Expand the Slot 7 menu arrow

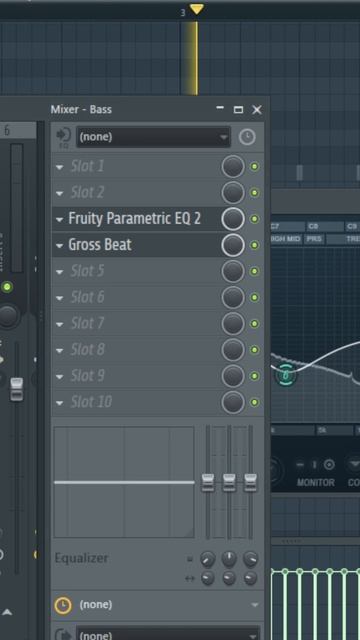click(x=60, y=324)
